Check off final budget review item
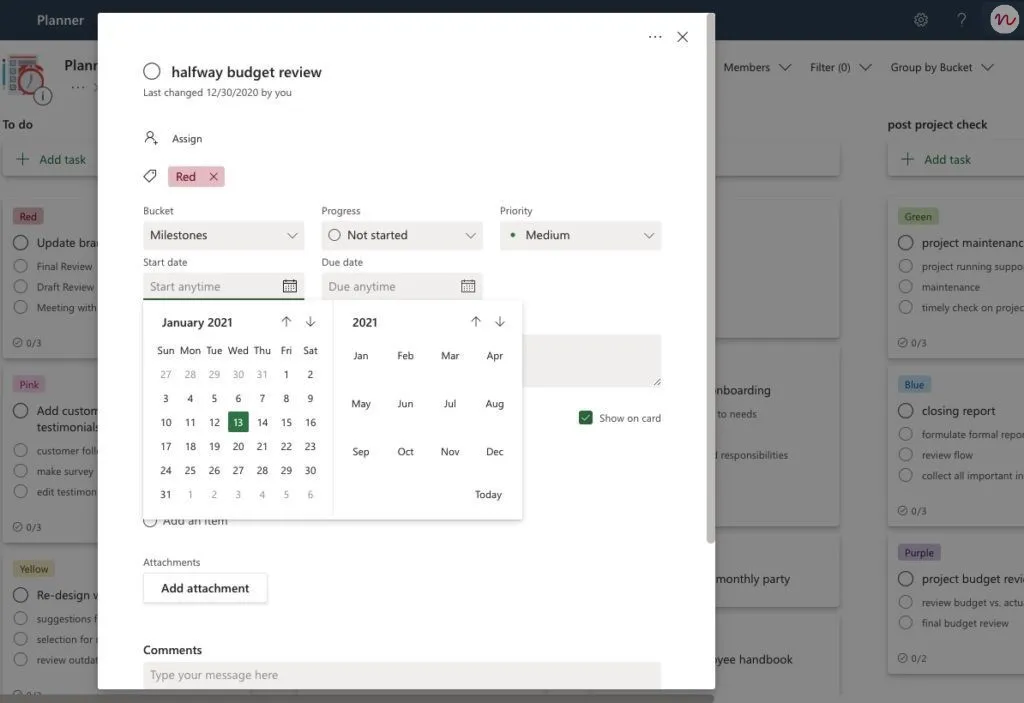 tap(905, 623)
